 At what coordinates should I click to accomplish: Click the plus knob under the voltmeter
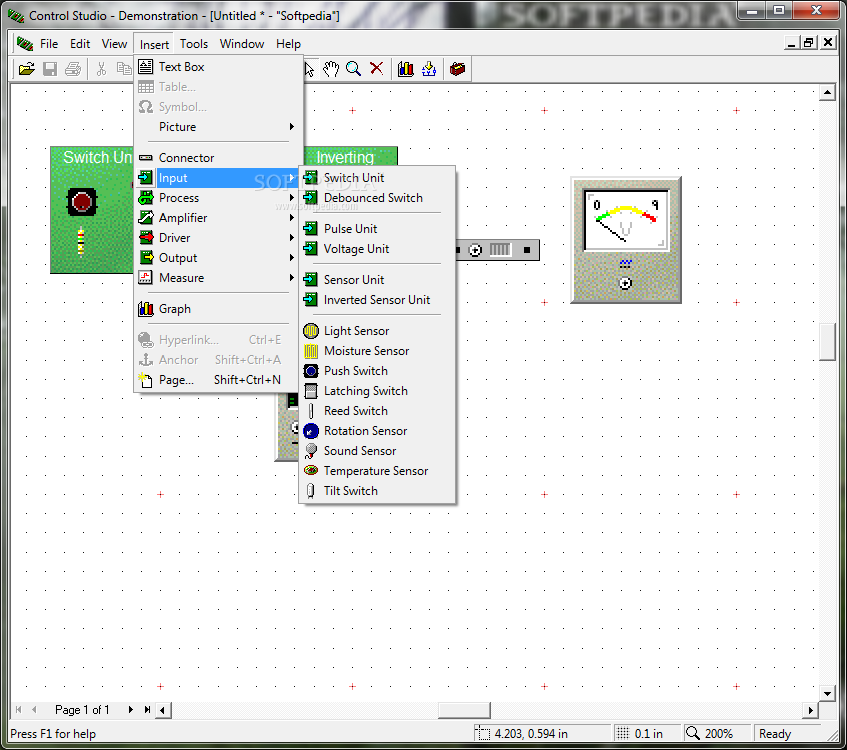click(625, 283)
